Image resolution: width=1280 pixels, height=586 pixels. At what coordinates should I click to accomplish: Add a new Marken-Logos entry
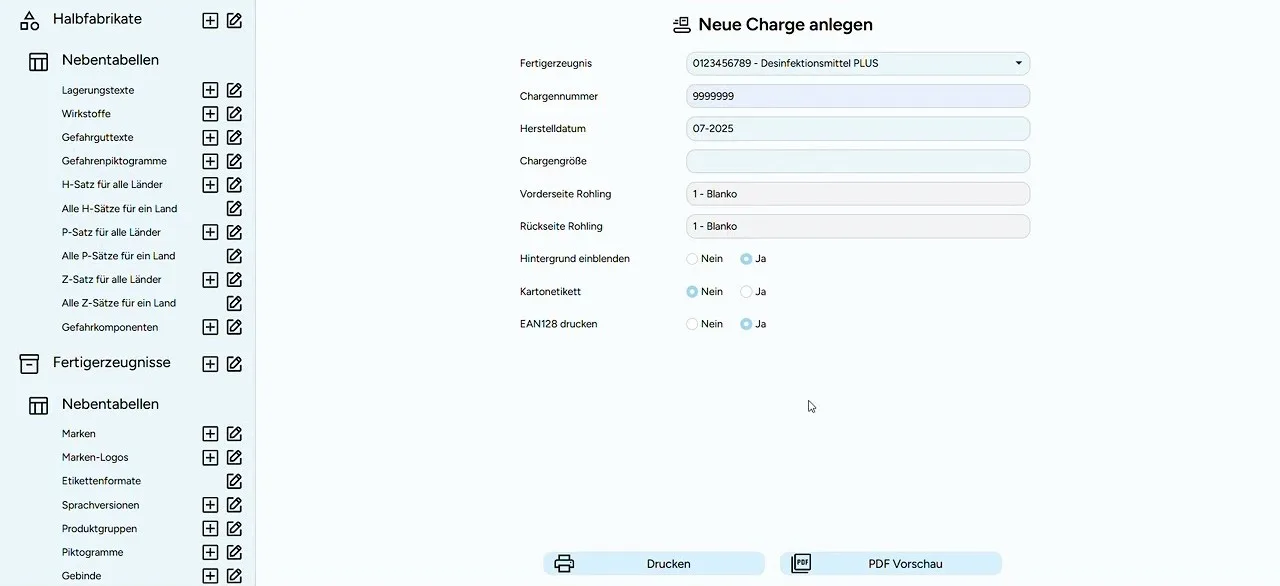click(x=210, y=458)
